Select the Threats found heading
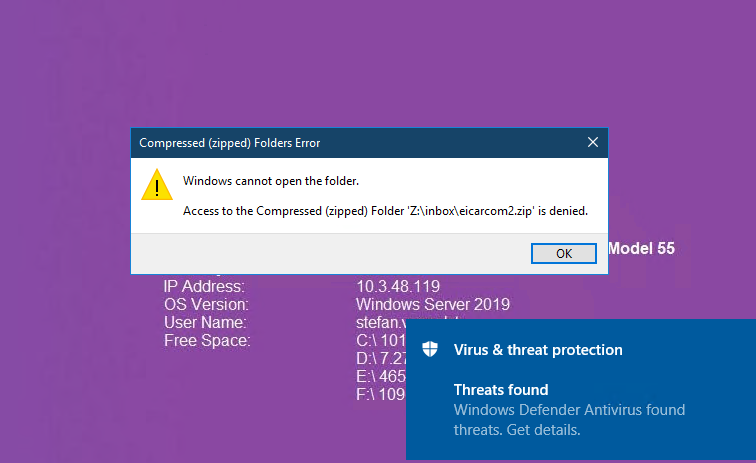Screen dimensions: 756x463 click(x=501, y=390)
